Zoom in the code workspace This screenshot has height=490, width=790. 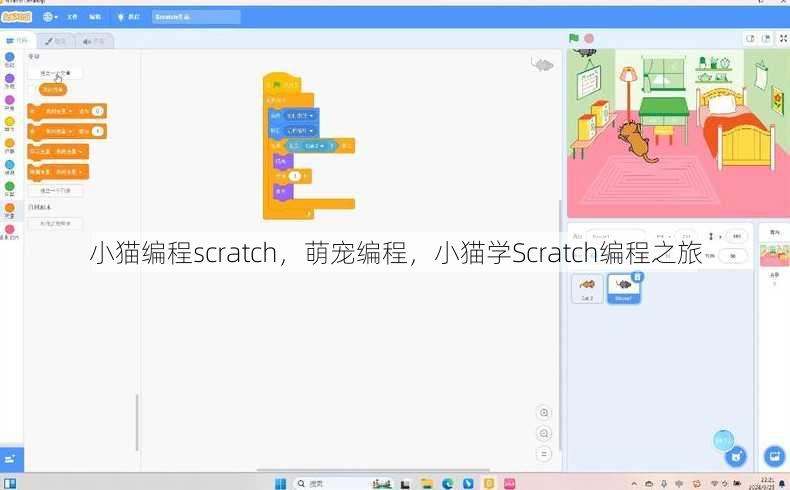[x=544, y=412]
